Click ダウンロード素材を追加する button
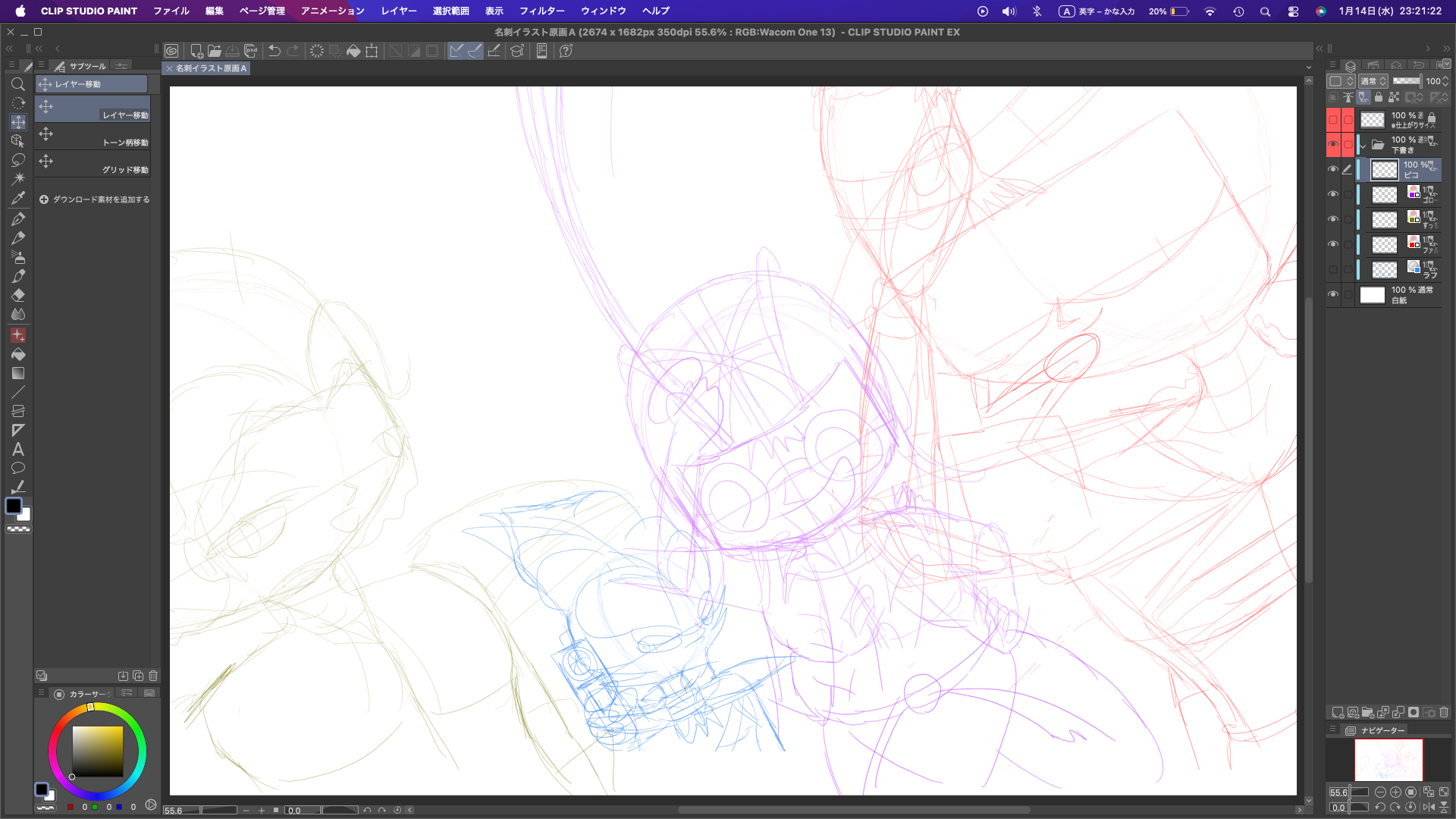Viewport: 1456px width, 819px height. pos(94,199)
